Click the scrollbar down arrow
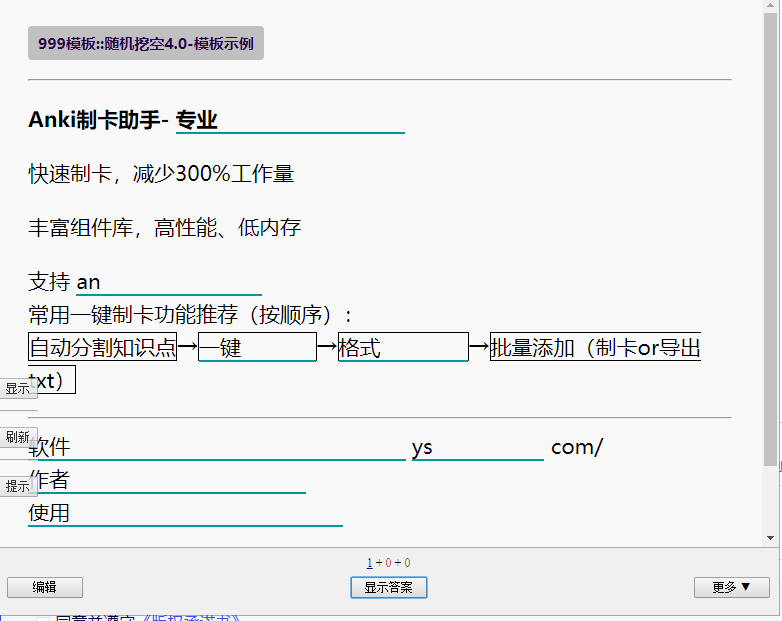 point(771,538)
